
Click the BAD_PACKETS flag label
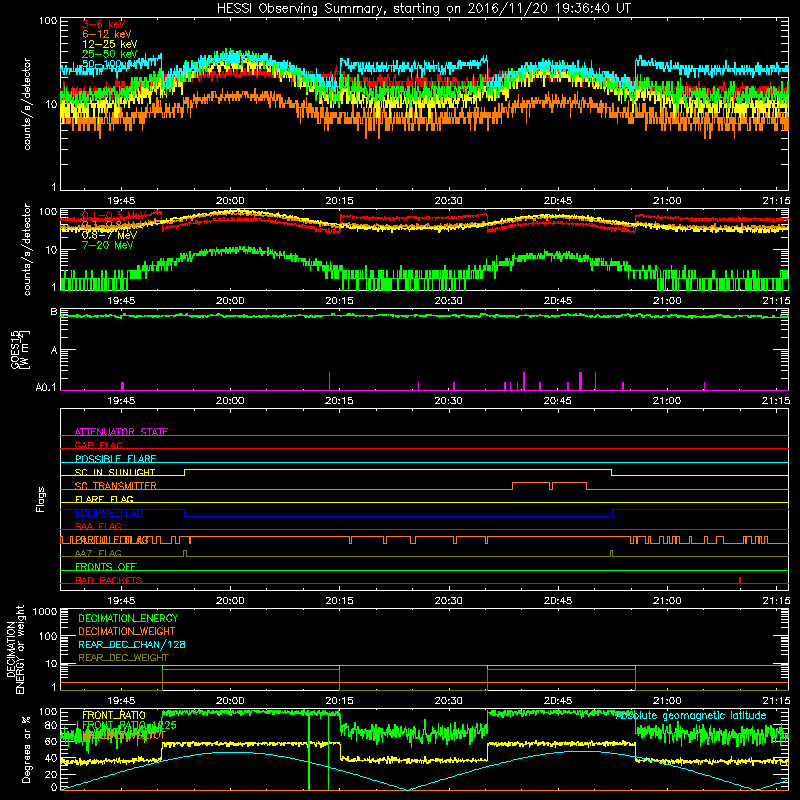109,580
